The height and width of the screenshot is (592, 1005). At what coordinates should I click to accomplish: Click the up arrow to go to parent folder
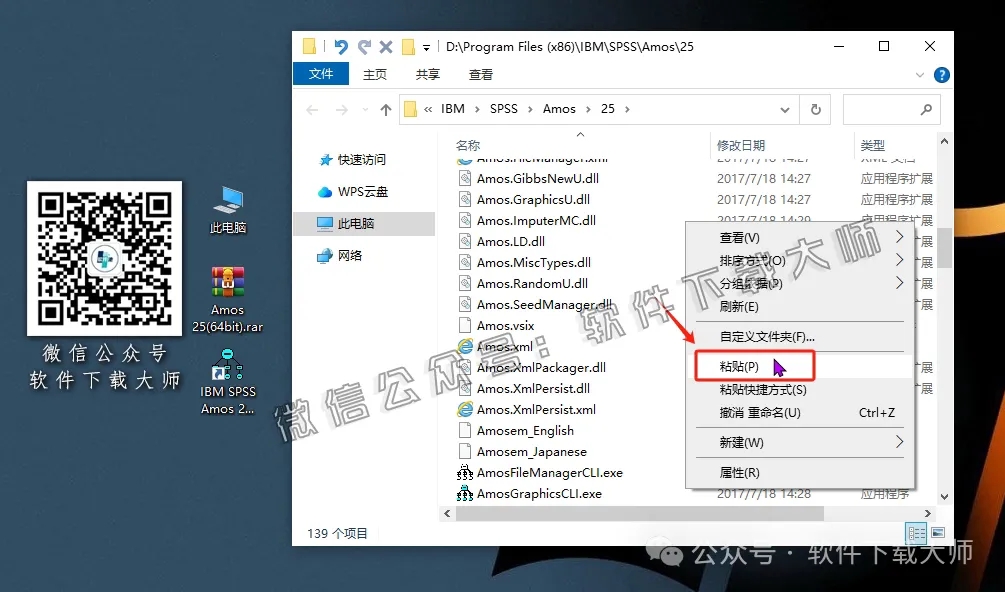(385, 108)
